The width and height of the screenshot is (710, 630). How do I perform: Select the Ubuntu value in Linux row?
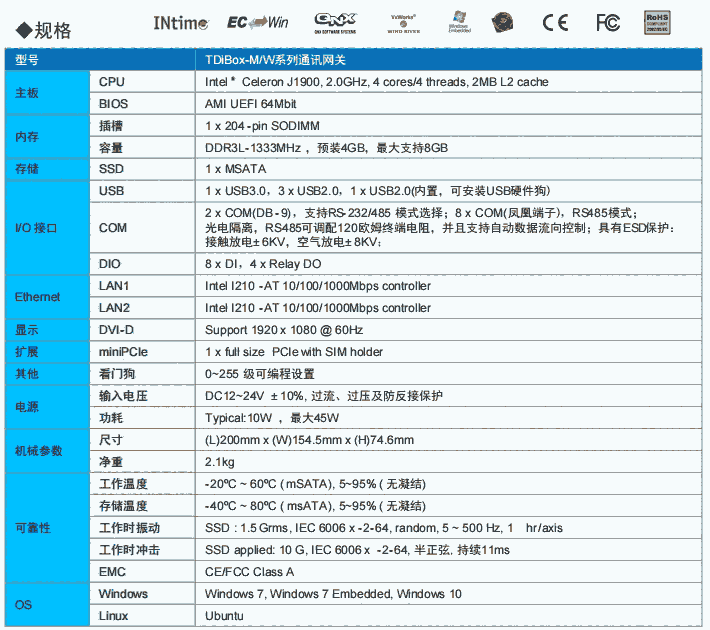click(224, 616)
